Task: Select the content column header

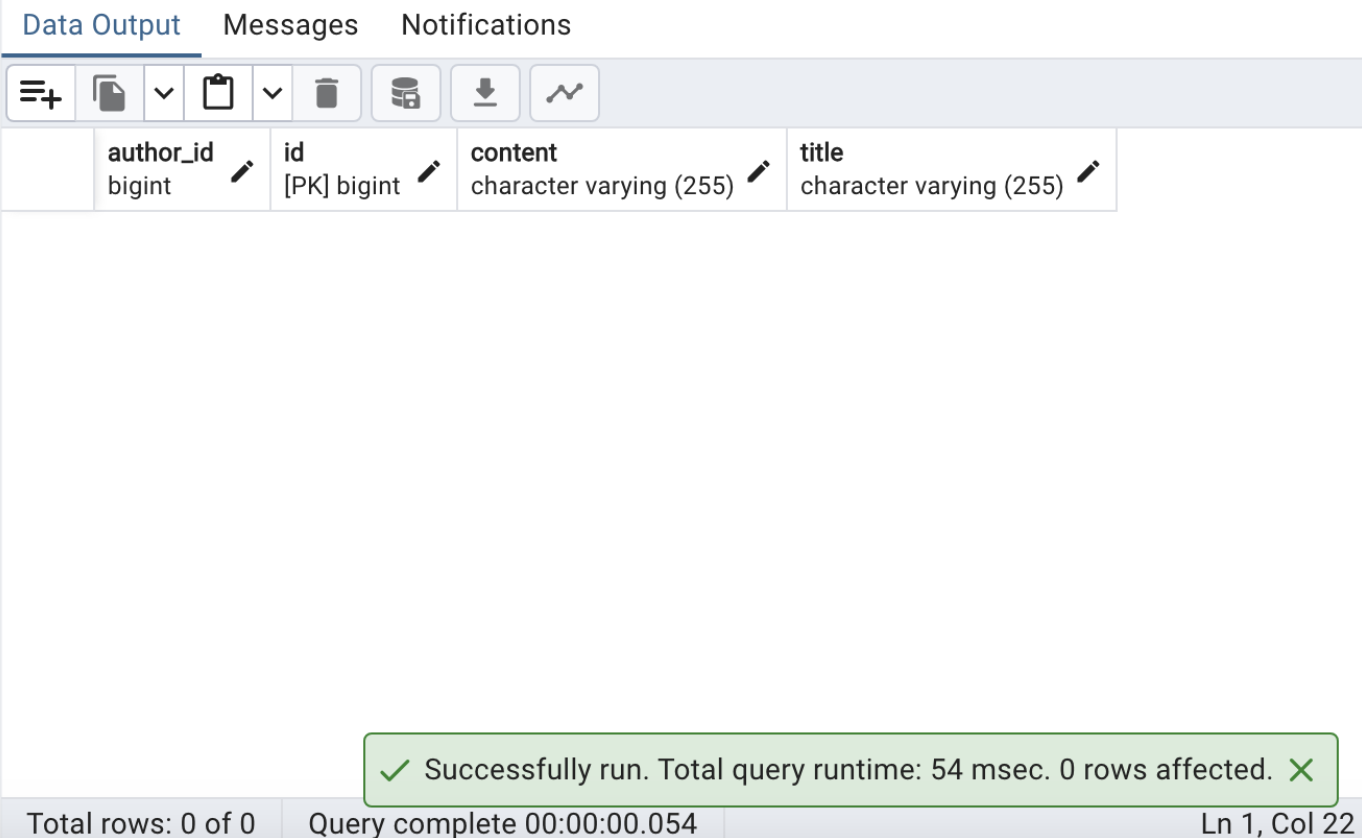Action: click(x=602, y=169)
